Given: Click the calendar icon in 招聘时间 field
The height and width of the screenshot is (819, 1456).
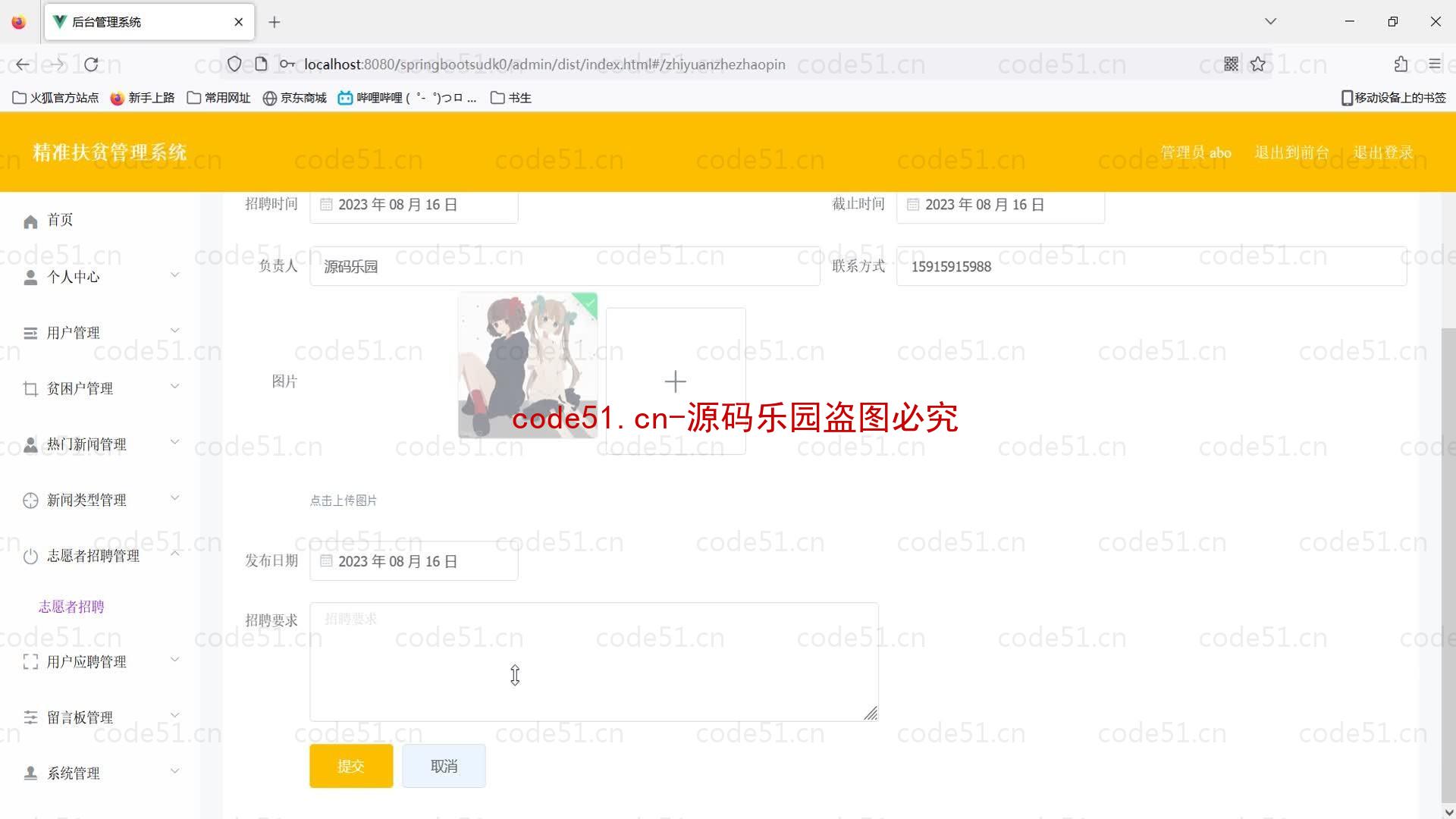Looking at the screenshot, I should tap(326, 205).
